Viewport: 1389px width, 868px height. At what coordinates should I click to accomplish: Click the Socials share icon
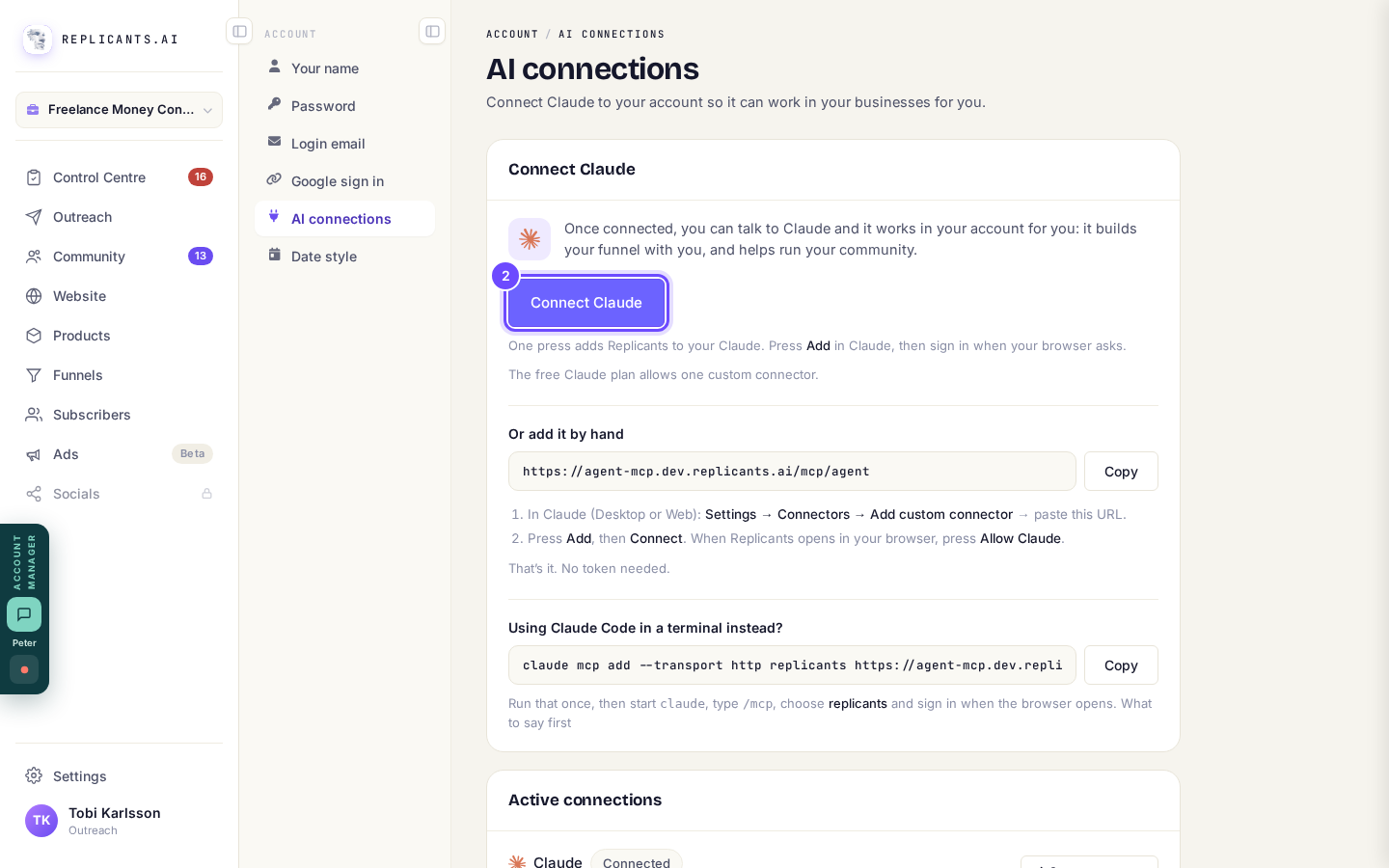[34, 494]
